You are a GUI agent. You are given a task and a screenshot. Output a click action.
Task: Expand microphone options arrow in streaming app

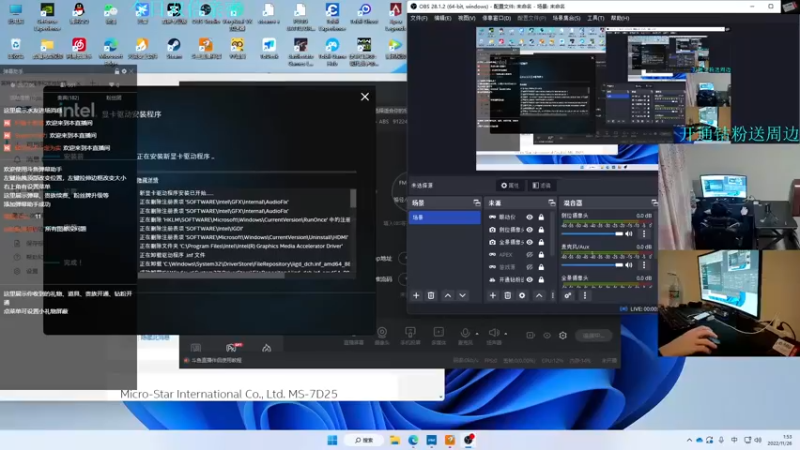pos(477,334)
